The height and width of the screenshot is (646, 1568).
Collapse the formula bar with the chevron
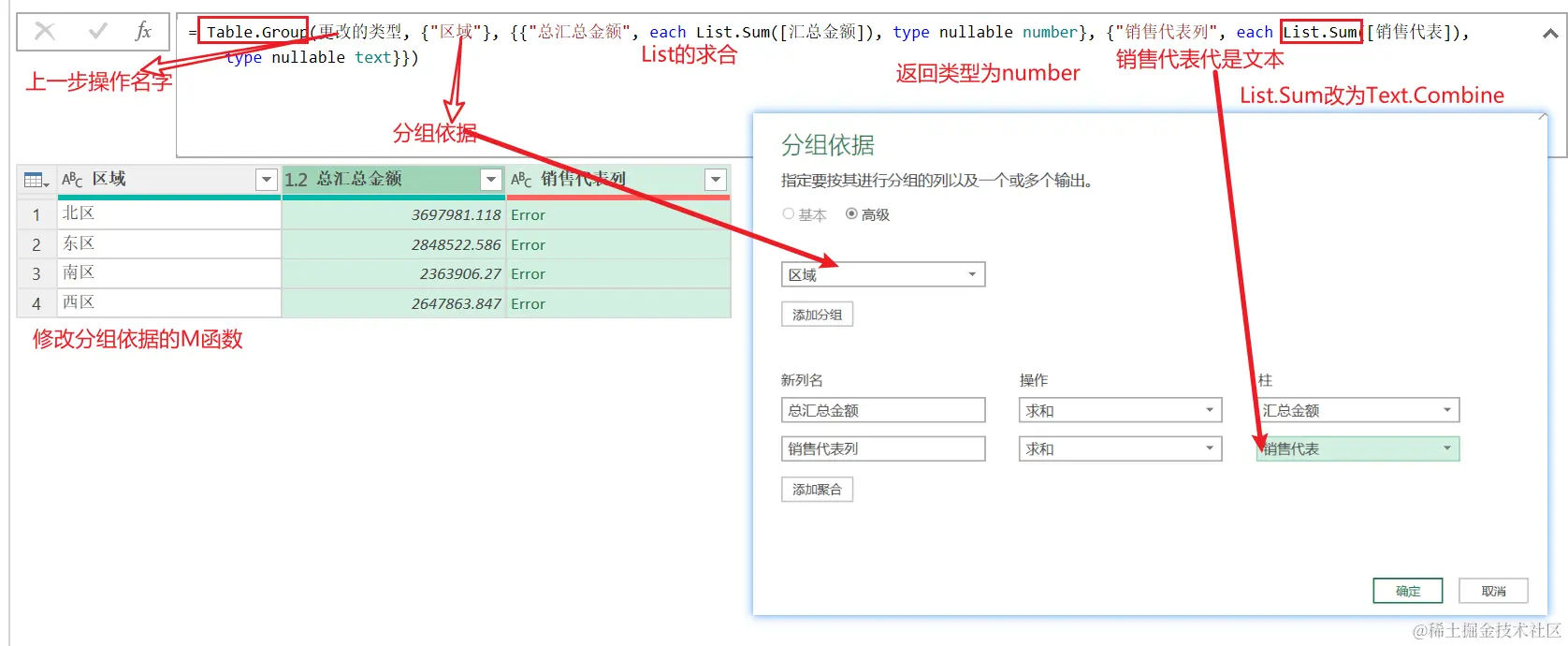coord(1550,34)
